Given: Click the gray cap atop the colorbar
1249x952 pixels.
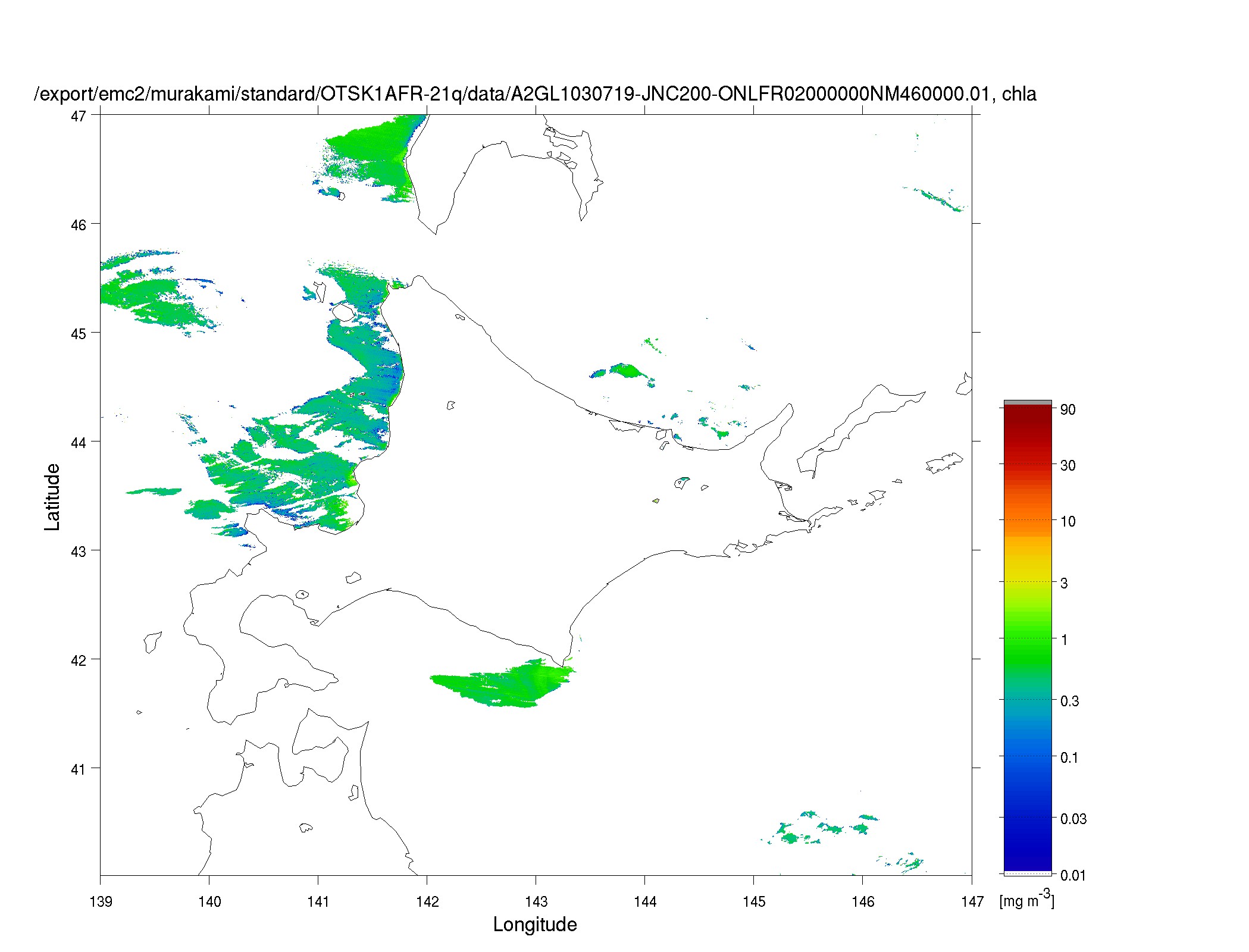Looking at the screenshot, I should (1028, 403).
